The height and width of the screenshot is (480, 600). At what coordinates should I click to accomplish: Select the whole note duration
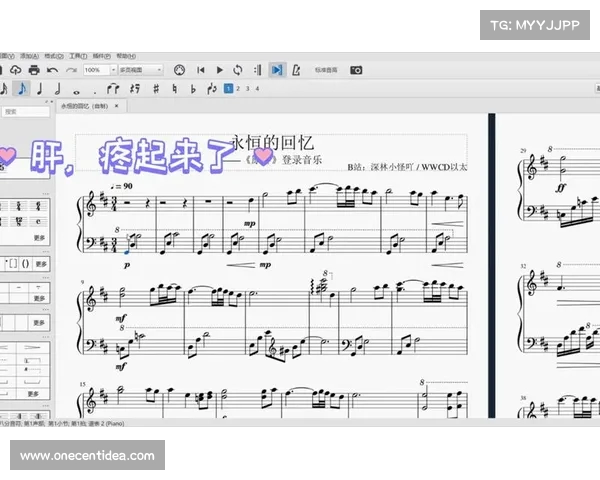(75, 89)
